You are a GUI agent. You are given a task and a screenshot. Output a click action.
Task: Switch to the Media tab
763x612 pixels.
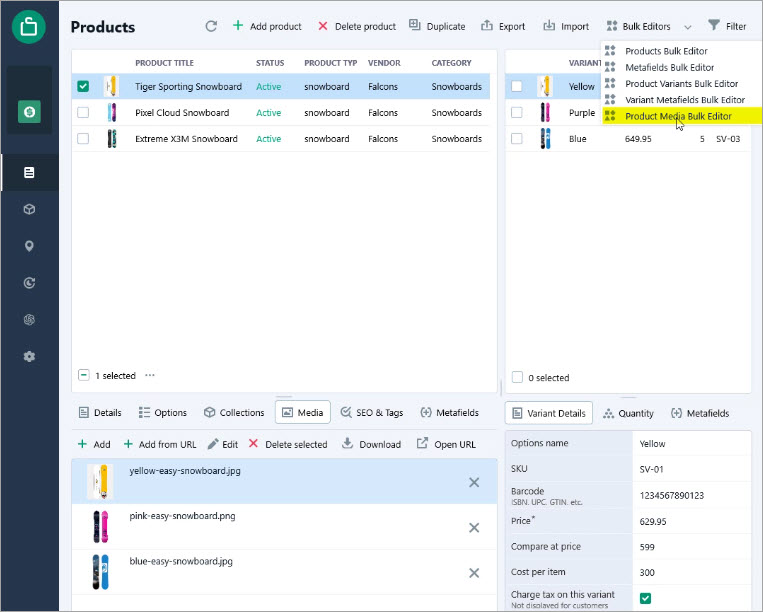click(303, 413)
